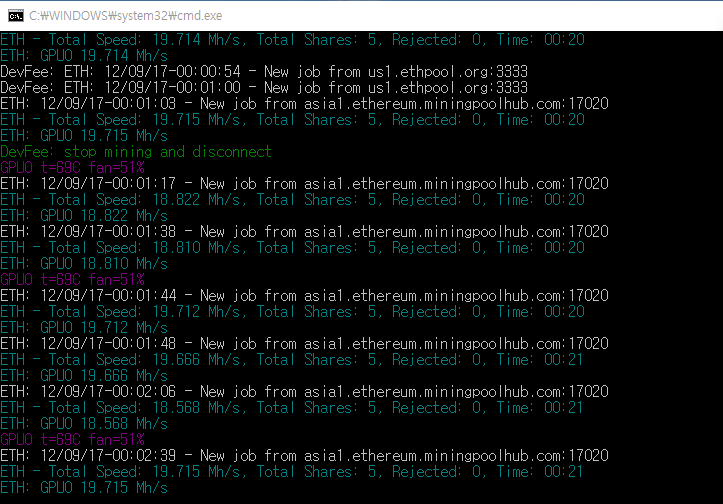Image resolution: width=723 pixels, height=504 pixels.
Task: Click the Total Speed 18.568 Mh/s line
Action: [x=292, y=408]
